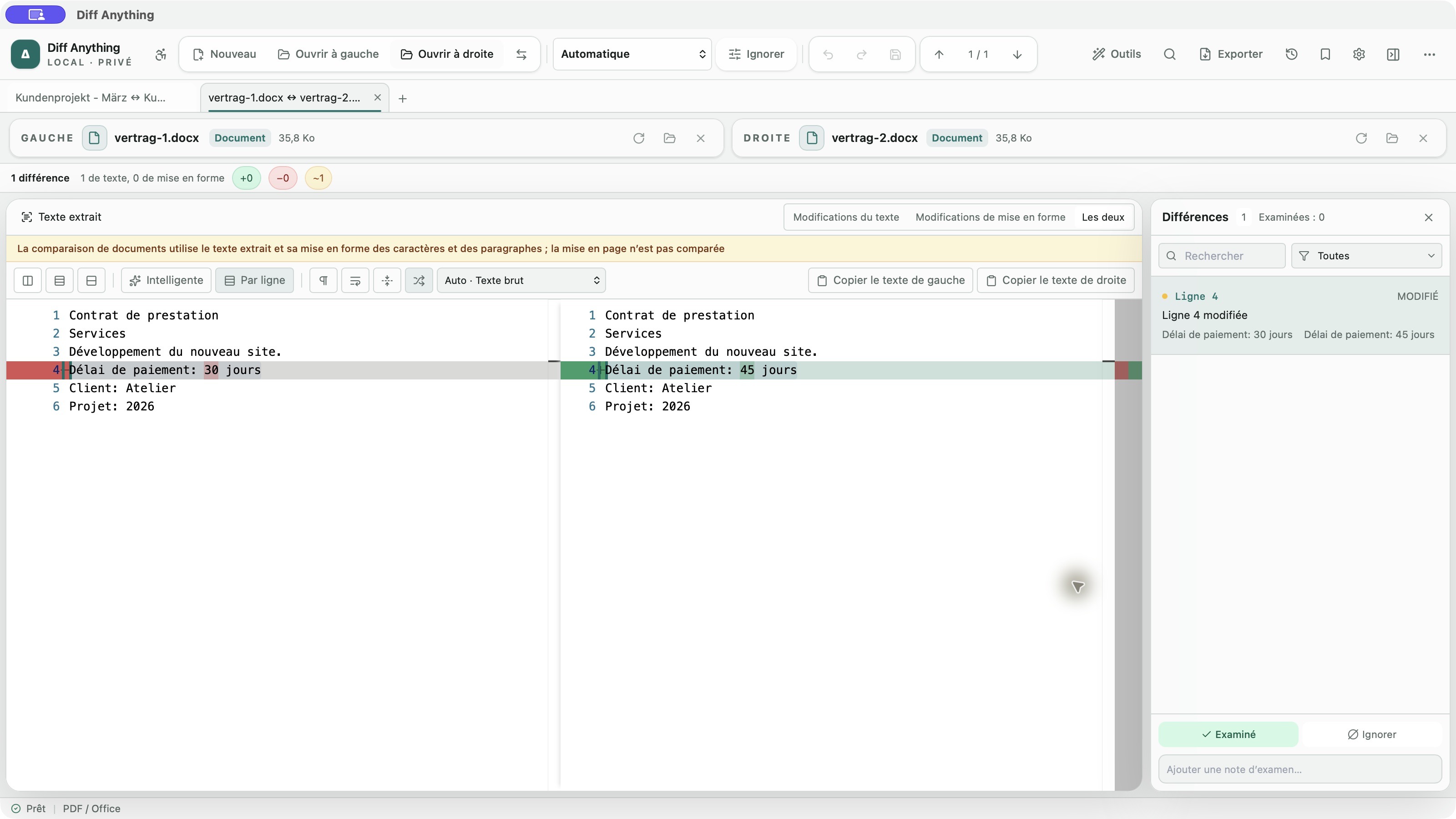1456x819 pixels.
Task: Click the redo arrow in the toolbar
Action: 861,54
